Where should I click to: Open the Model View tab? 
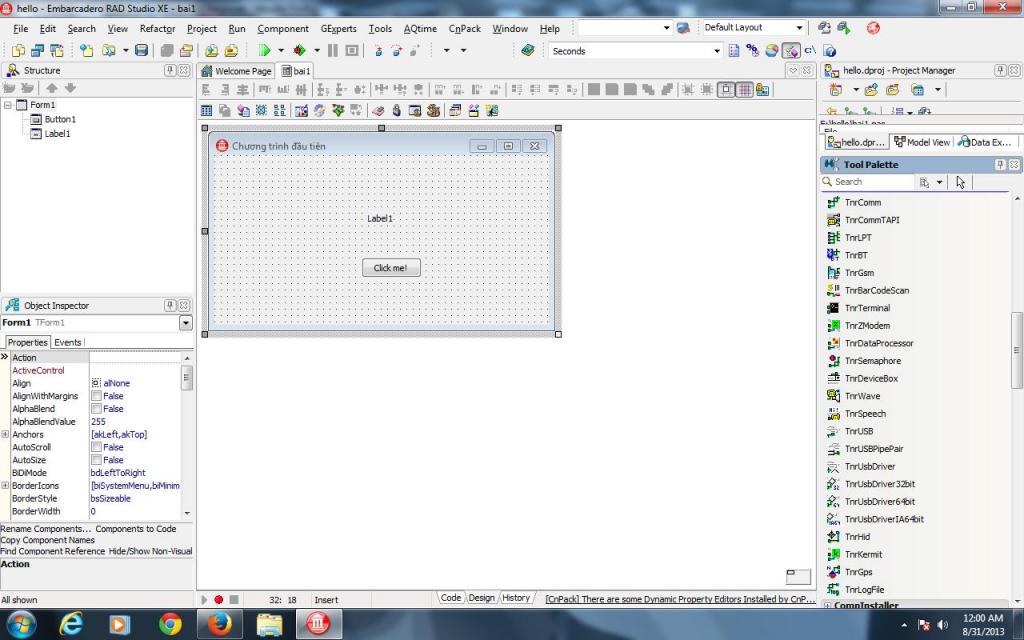921,142
